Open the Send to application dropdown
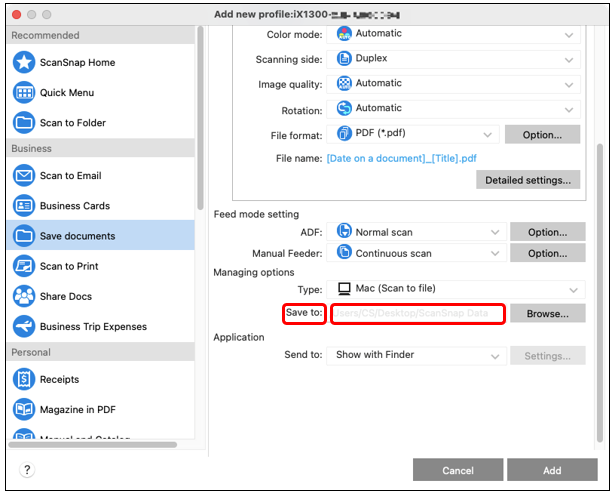Viewport: 614px width, 496px height. click(x=417, y=355)
